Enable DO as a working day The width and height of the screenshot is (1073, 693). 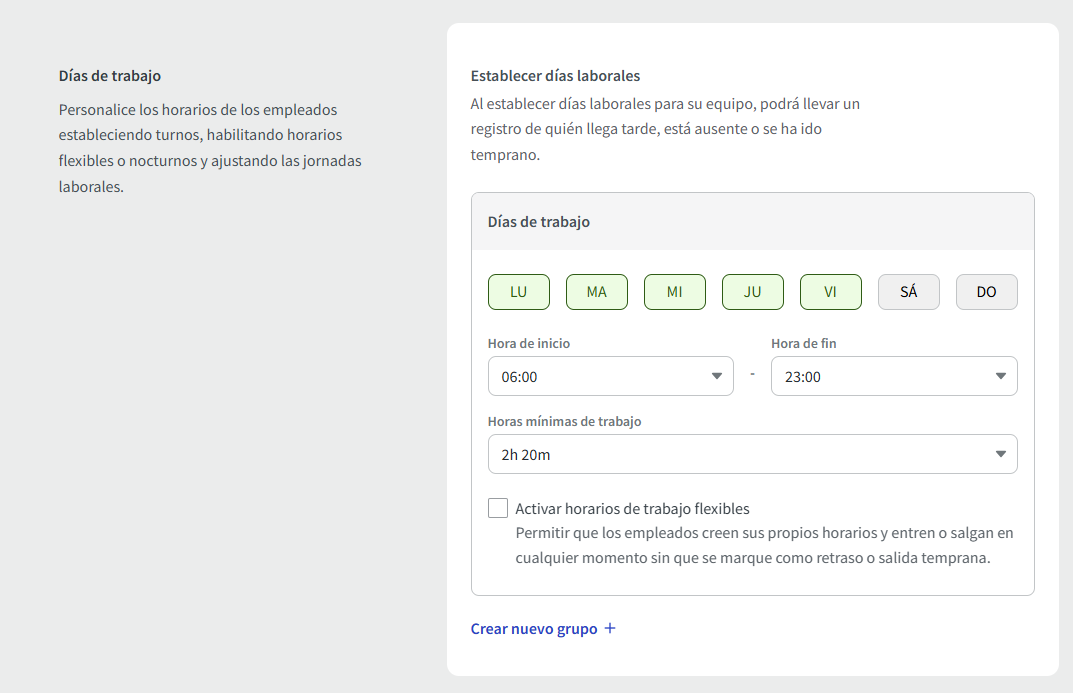[986, 292]
